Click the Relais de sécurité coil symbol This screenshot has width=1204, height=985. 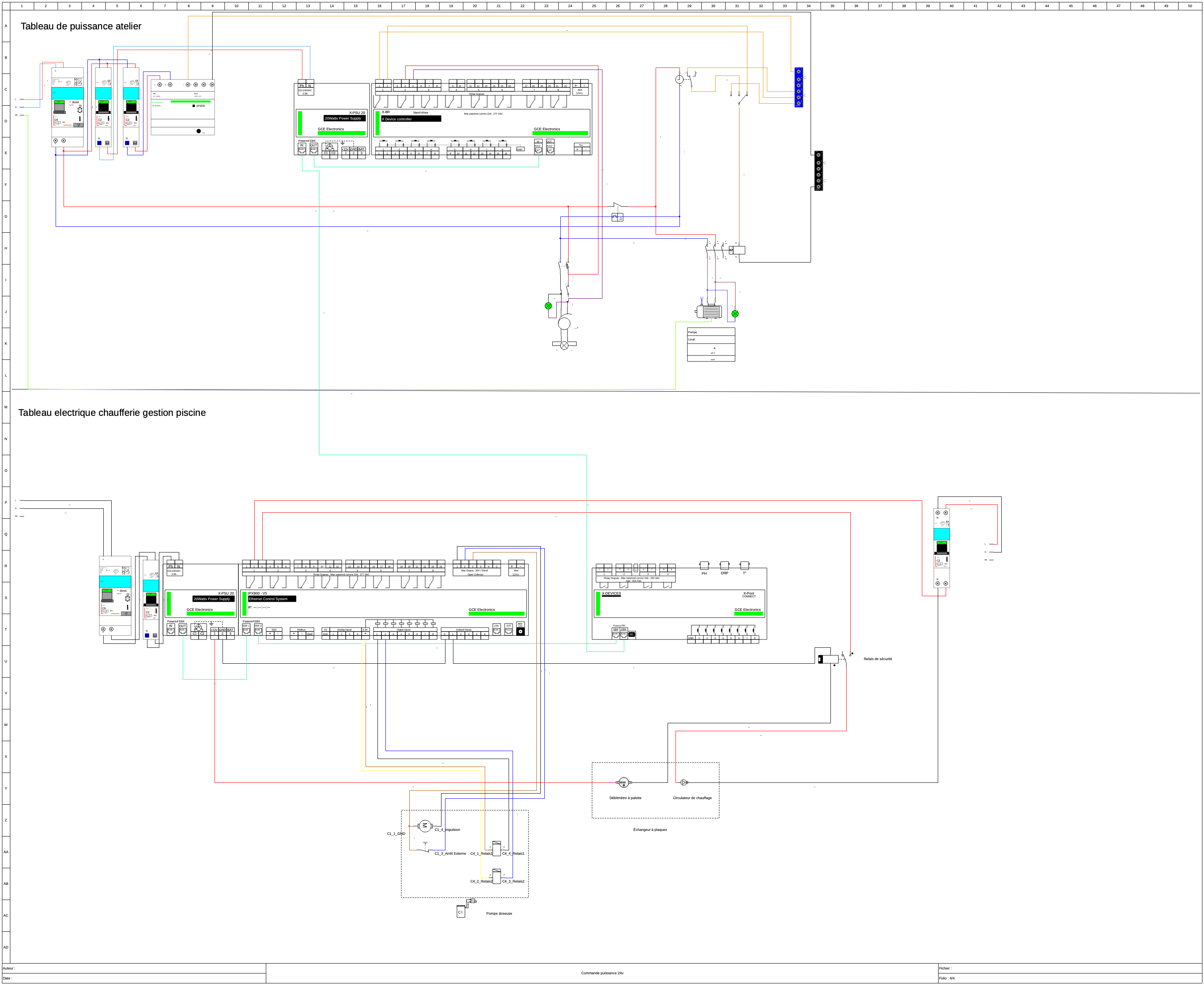(828, 659)
